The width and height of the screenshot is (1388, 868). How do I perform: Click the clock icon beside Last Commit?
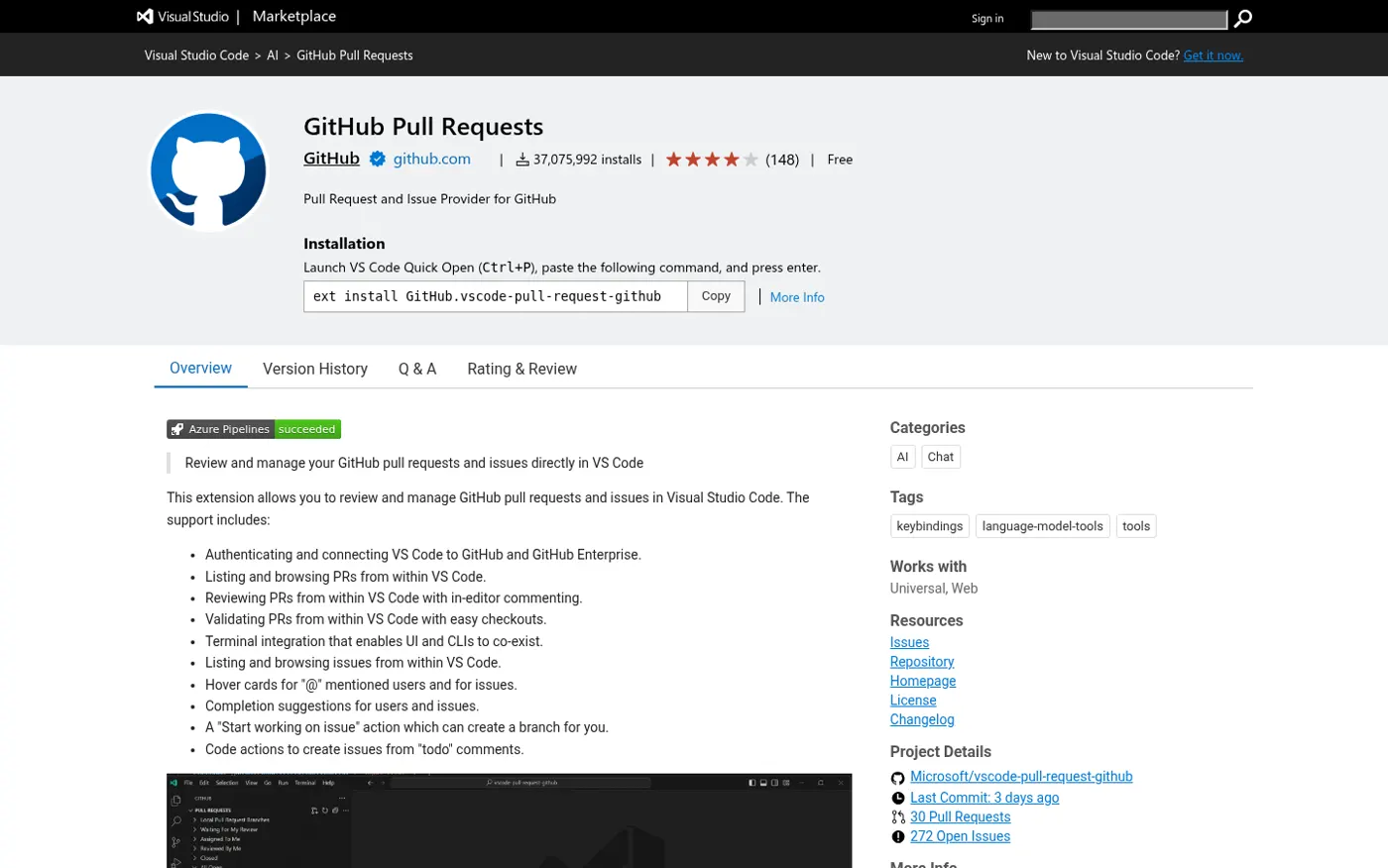click(x=898, y=799)
